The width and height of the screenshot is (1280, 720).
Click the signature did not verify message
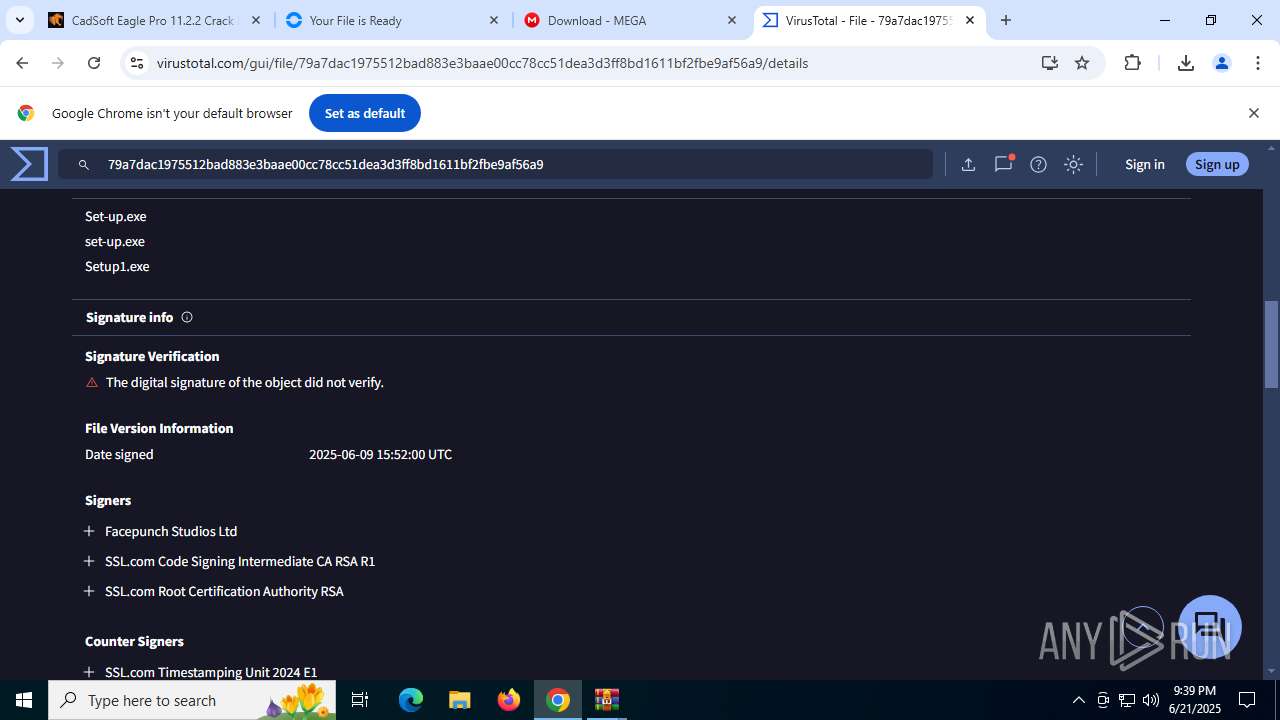click(x=245, y=382)
